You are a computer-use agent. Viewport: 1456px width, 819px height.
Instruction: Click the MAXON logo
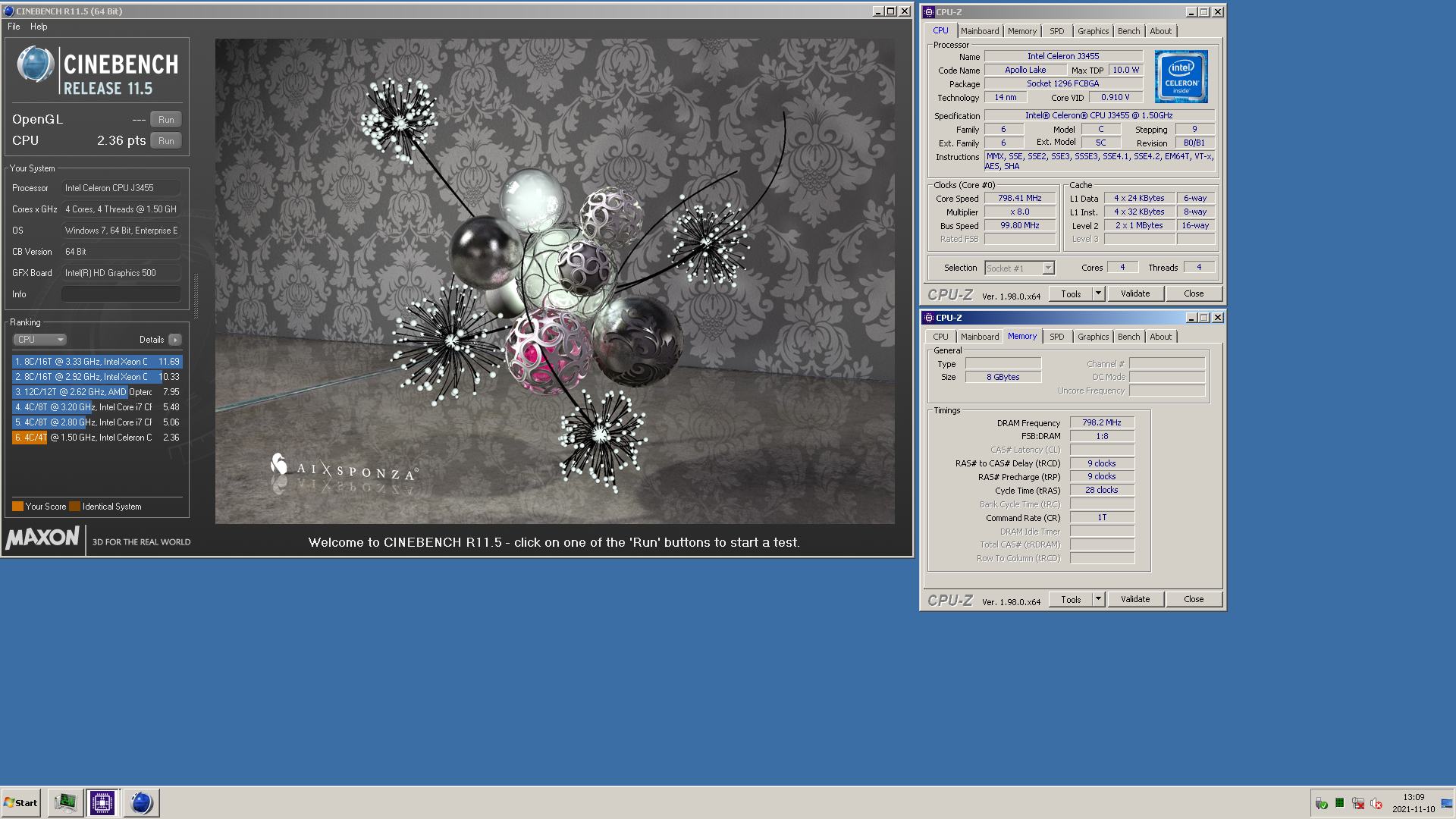43,538
